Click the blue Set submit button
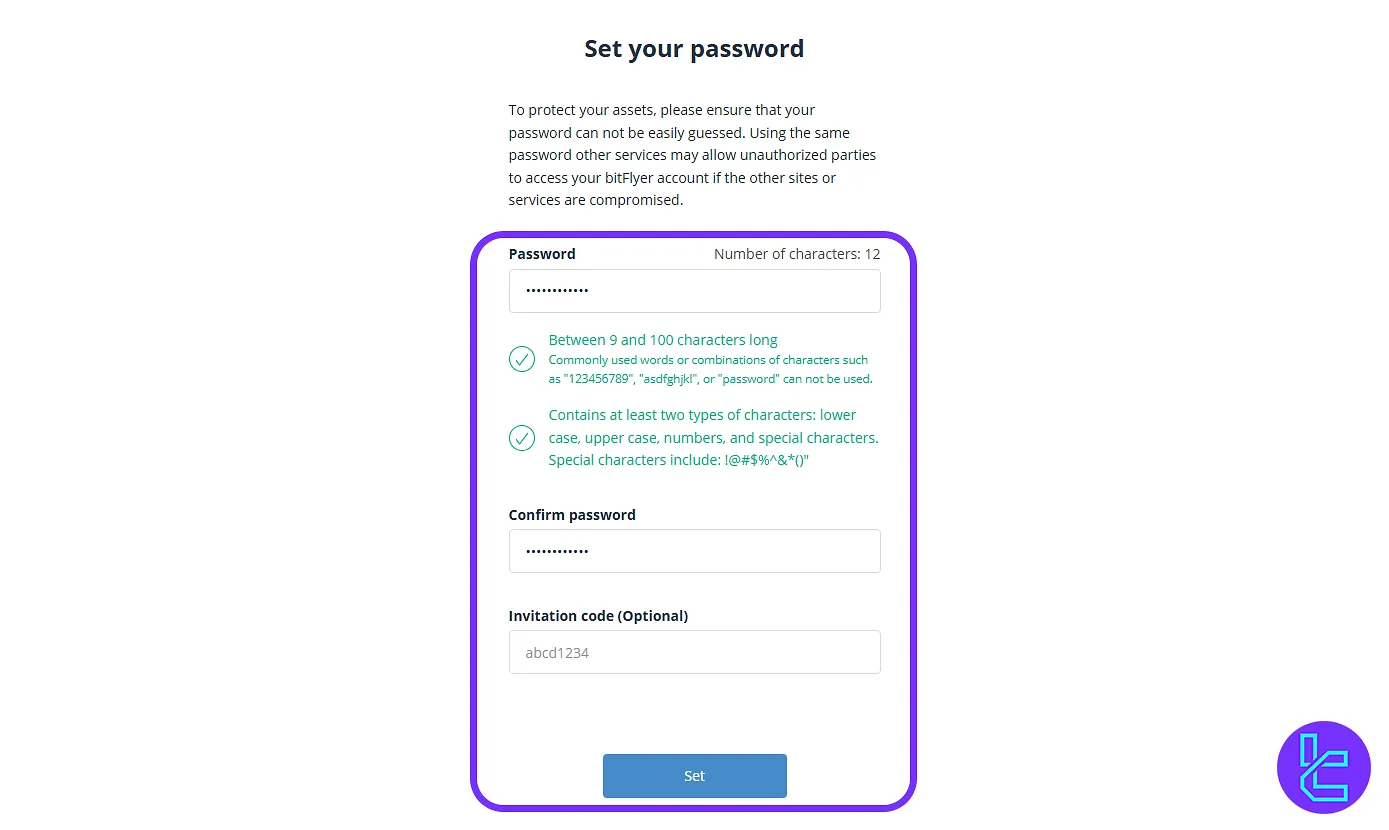This screenshot has height=830, width=1389. pos(694,776)
